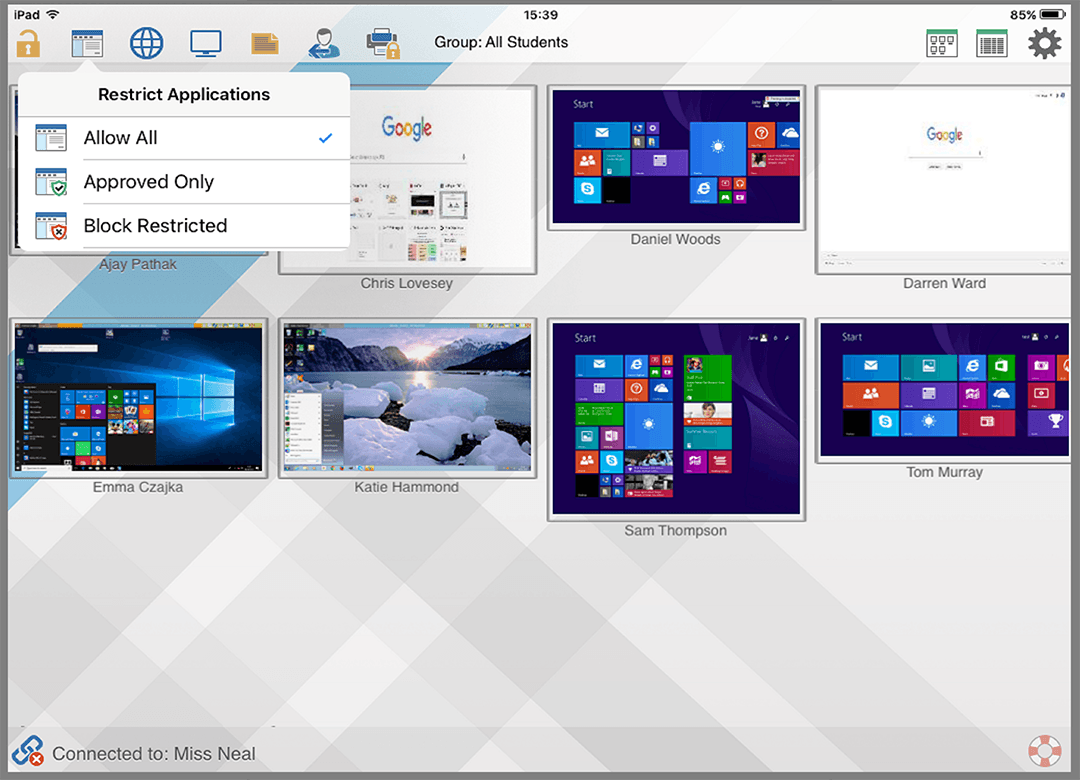Tap the Restrict Applications window icon in toolbar

87,44
